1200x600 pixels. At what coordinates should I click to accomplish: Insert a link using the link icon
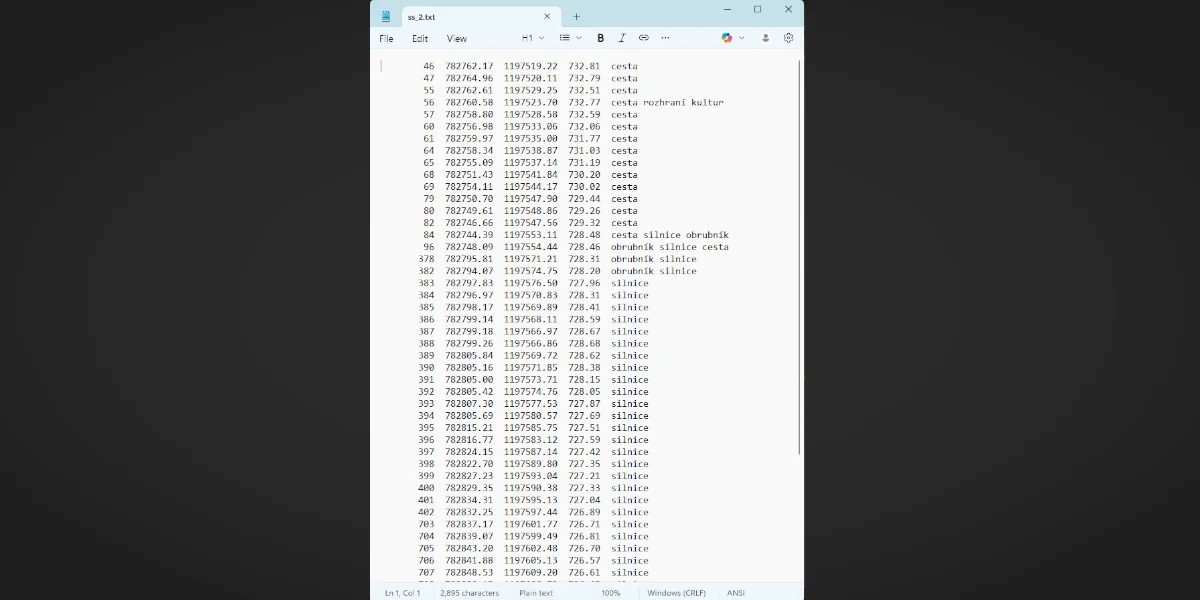pyautogui.click(x=644, y=37)
